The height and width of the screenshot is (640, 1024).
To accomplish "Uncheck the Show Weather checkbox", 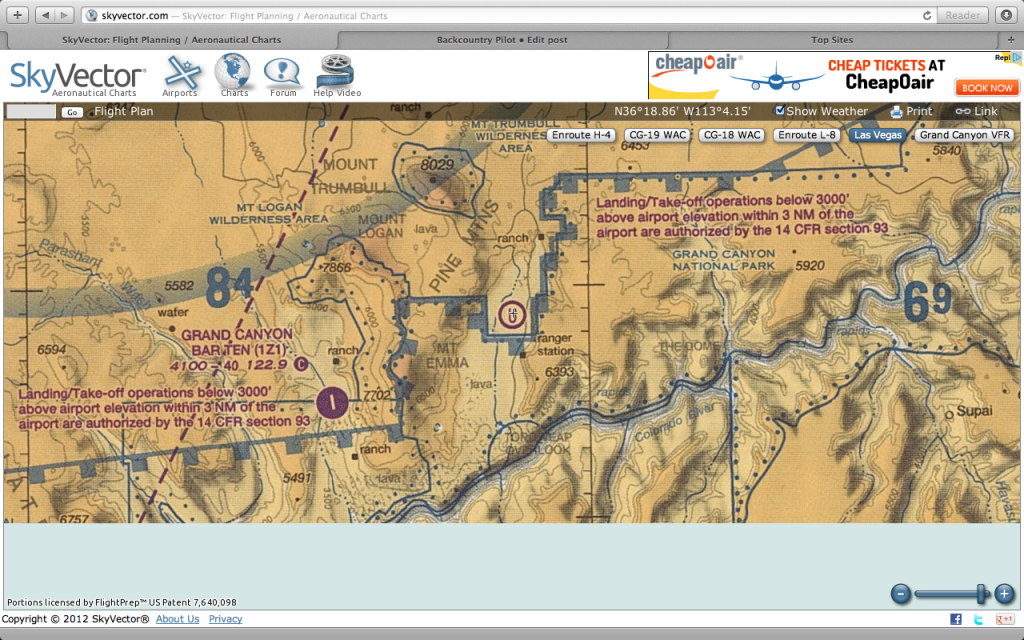I will coord(781,111).
